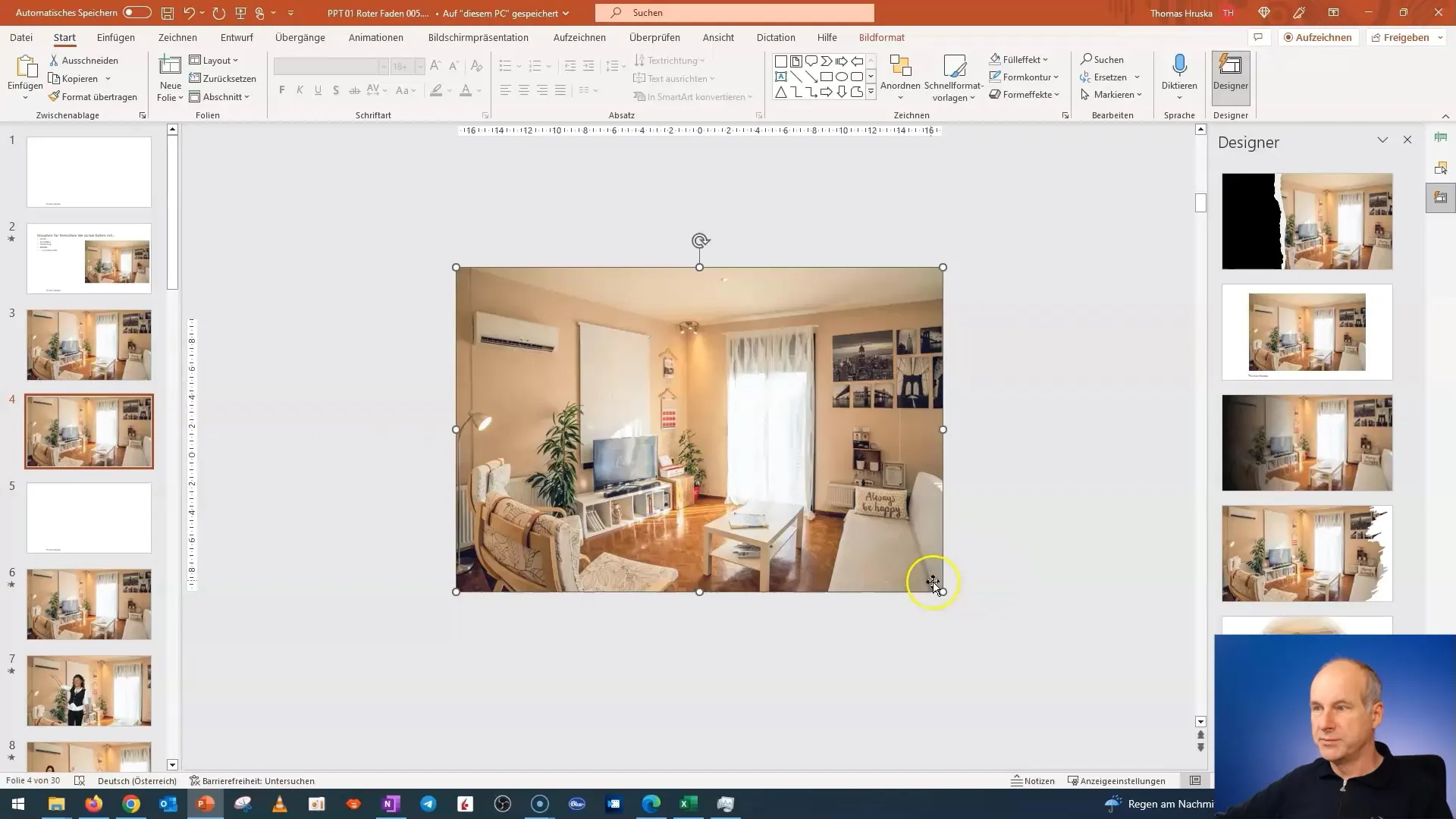Click second Designer layout suggestion
Image resolution: width=1456 pixels, height=819 pixels.
(1309, 332)
